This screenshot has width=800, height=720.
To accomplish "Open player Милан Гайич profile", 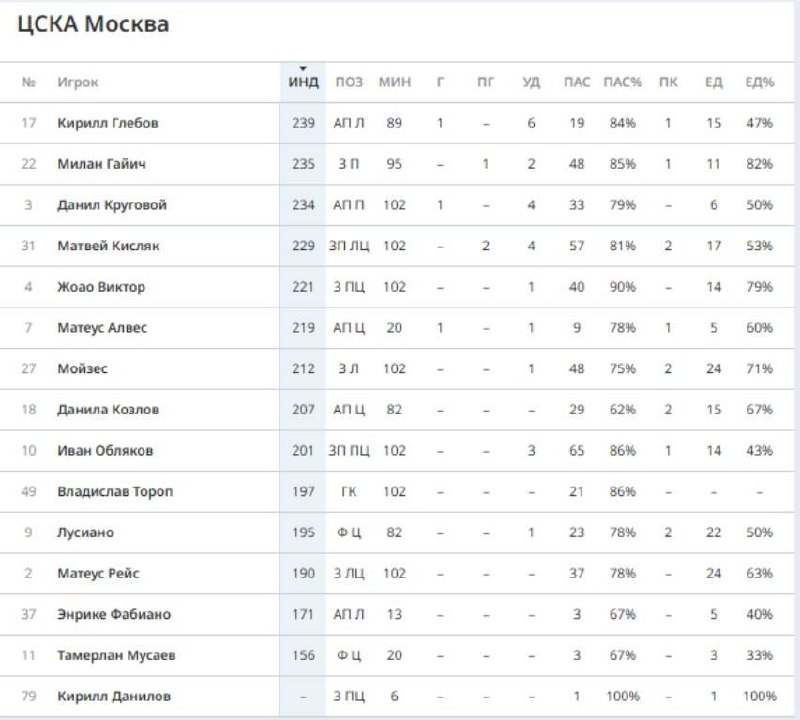I will tap(101, 164).
